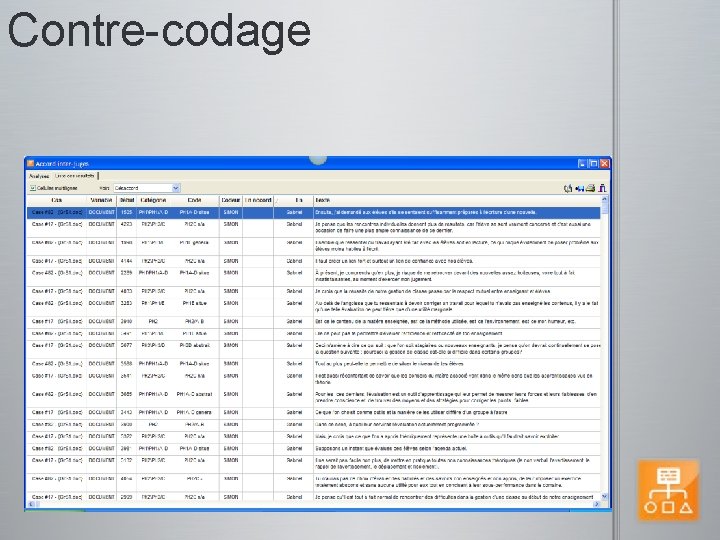
Task: Select the highlighted row starting "Ensuite, j'ai demandé aux élèves"
Action: 314,213
